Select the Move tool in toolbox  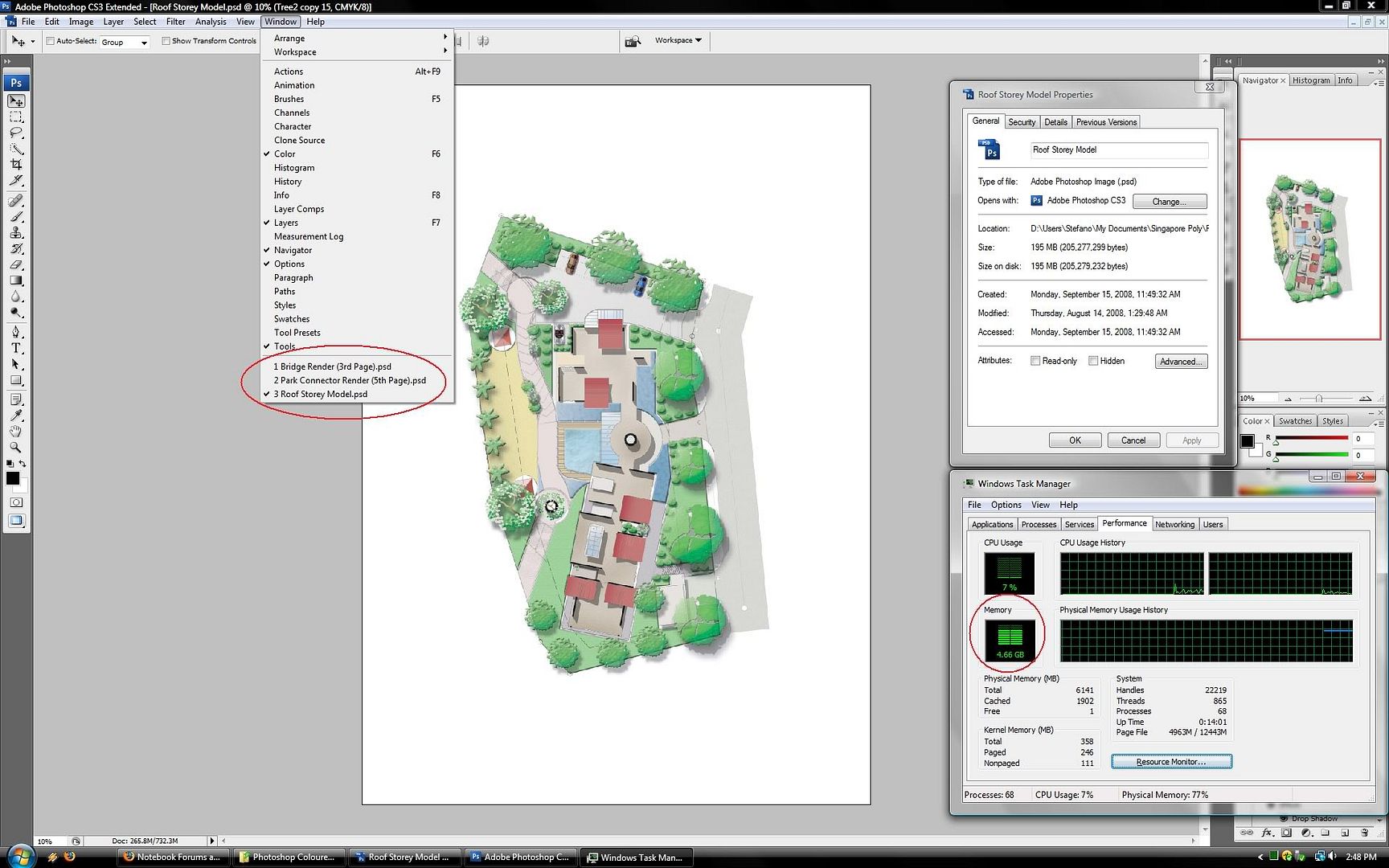point(16,101)
